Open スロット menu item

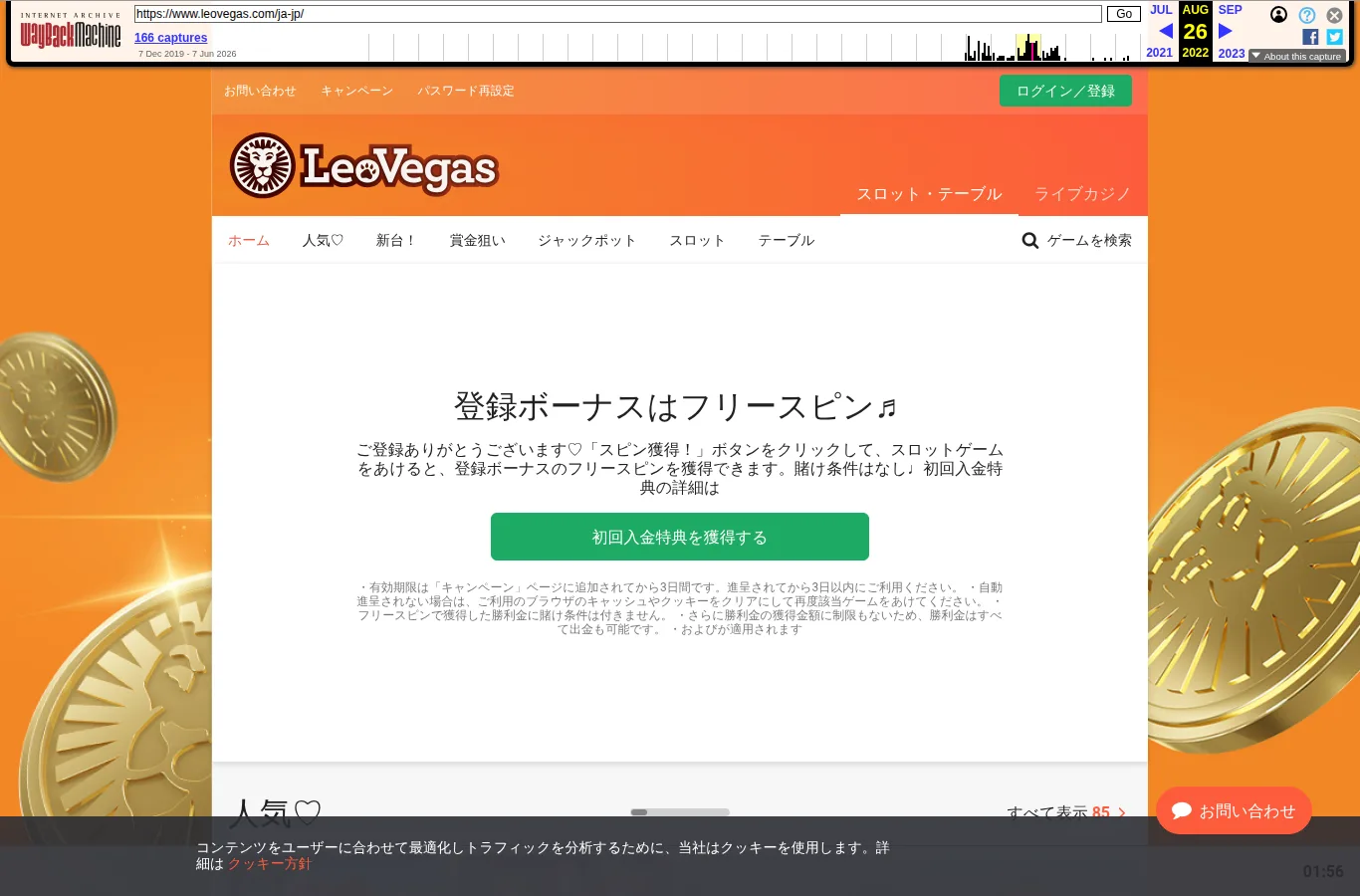pos(697,240)
